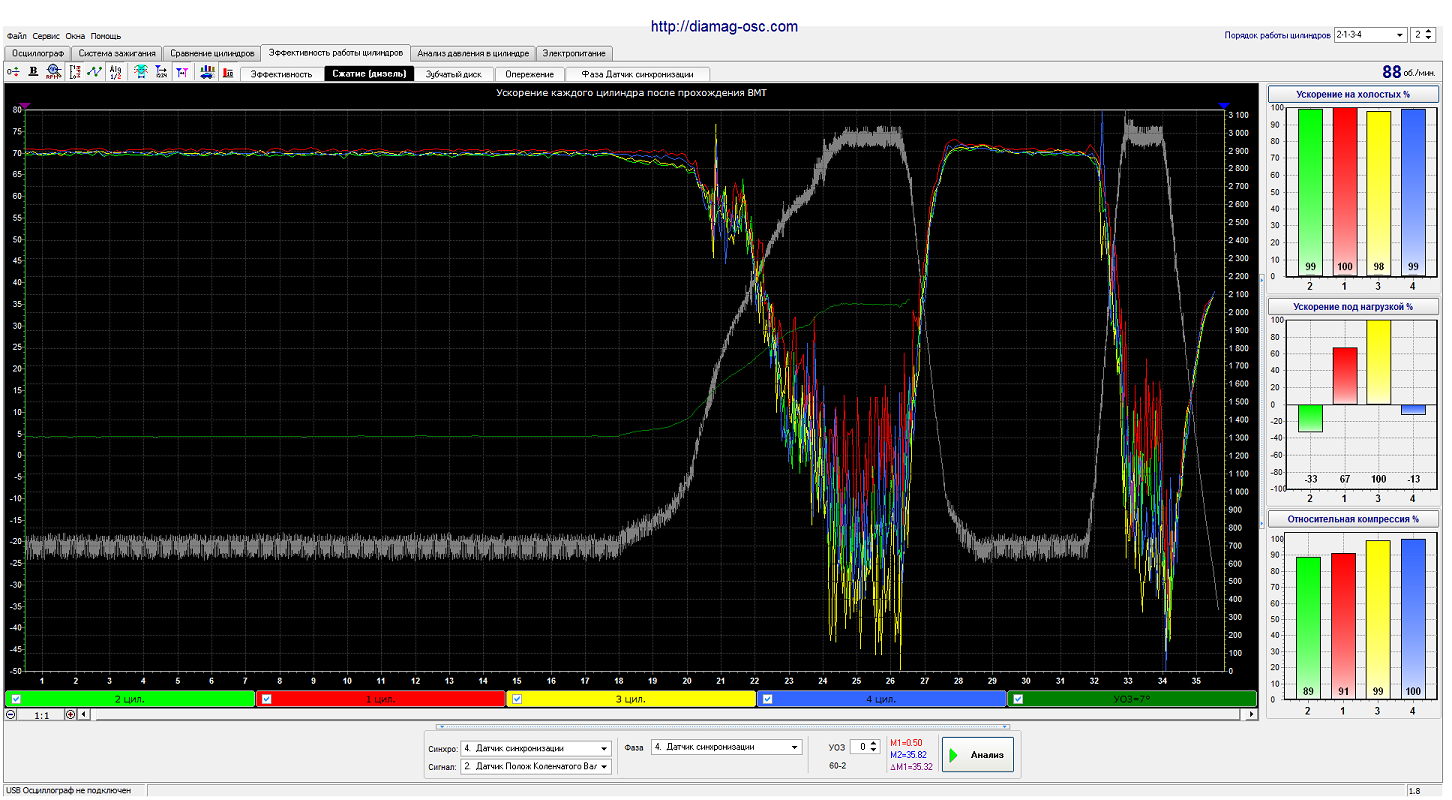Toggle the '3 цил.' yellow channel checkbox
This screenshot has height=800, width=1452.
tap(517, 699)
